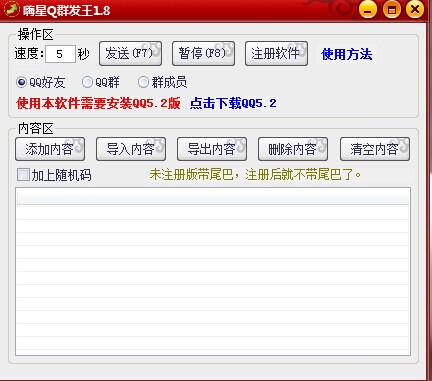Close the 嗨星Q群发王 window

point(415,9)
